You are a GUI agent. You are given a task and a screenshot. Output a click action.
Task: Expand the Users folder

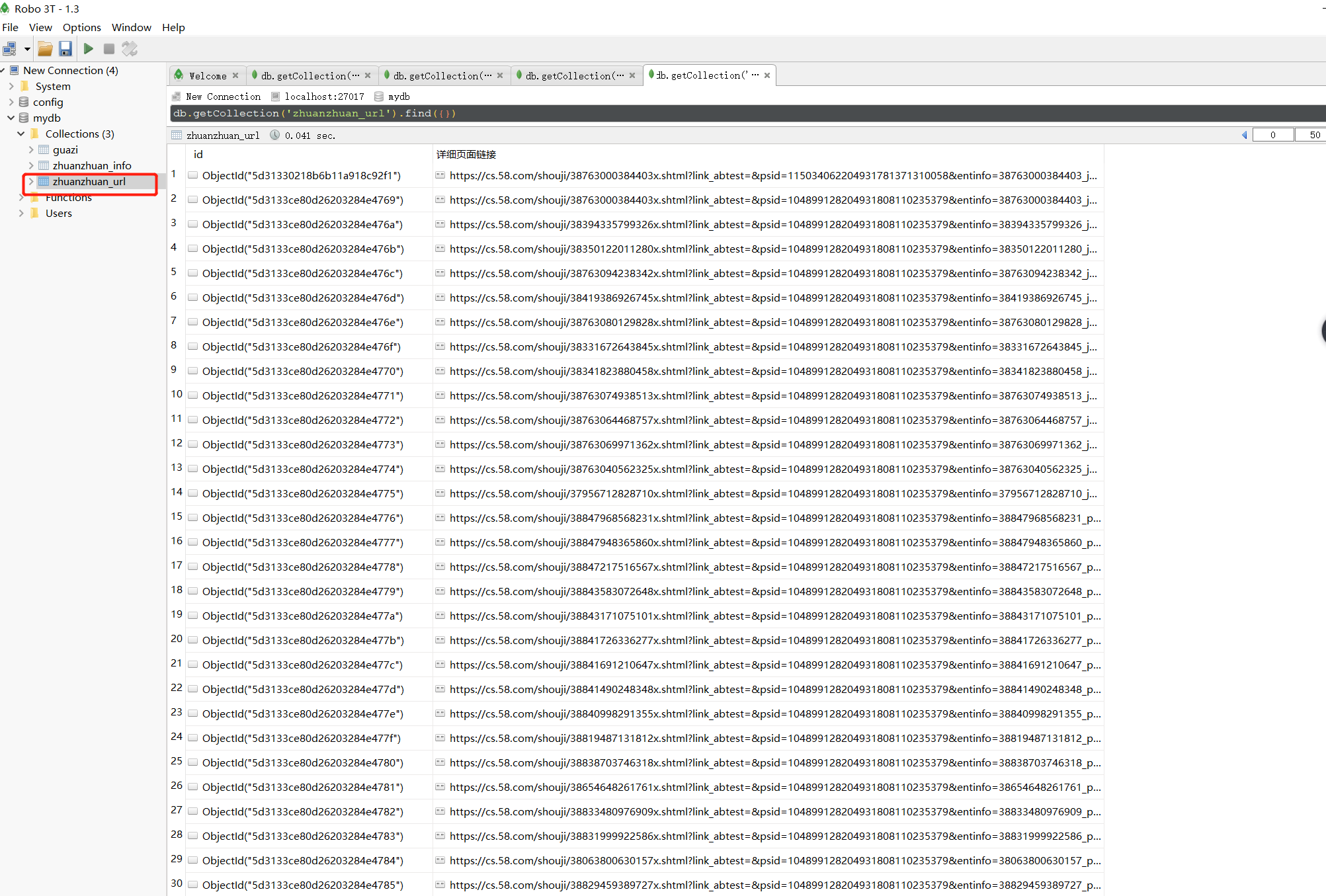21,213
